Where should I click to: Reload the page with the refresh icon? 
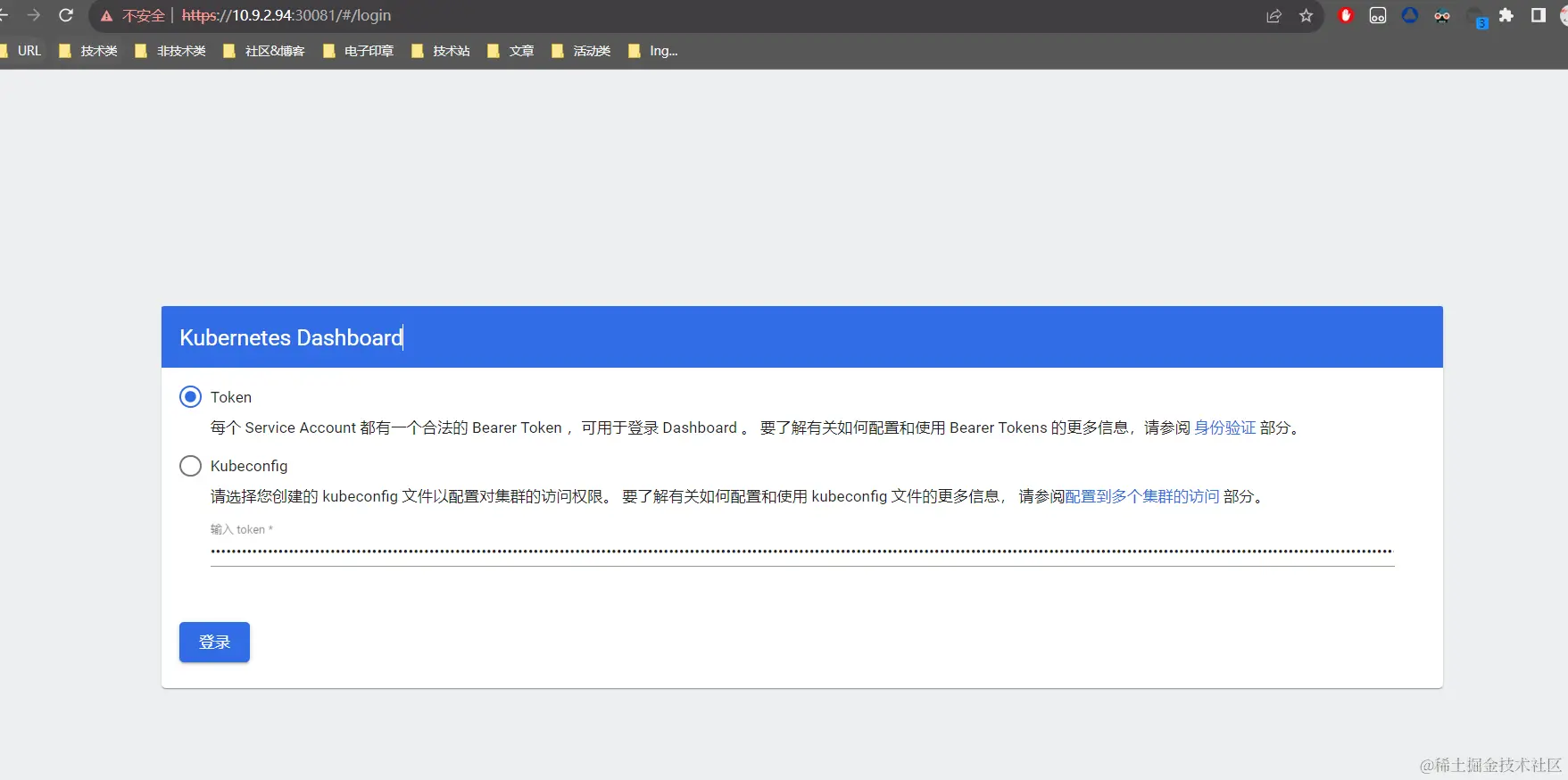point(66,15)
